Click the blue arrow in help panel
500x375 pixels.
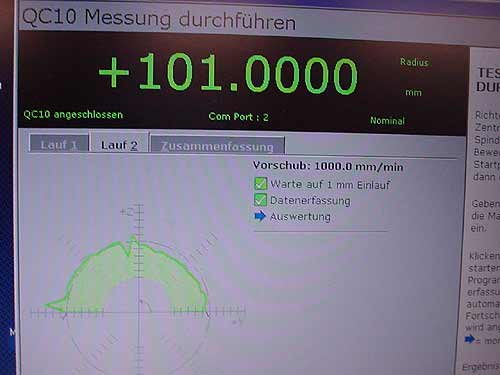pyautogui.click(x=470, y=340)
